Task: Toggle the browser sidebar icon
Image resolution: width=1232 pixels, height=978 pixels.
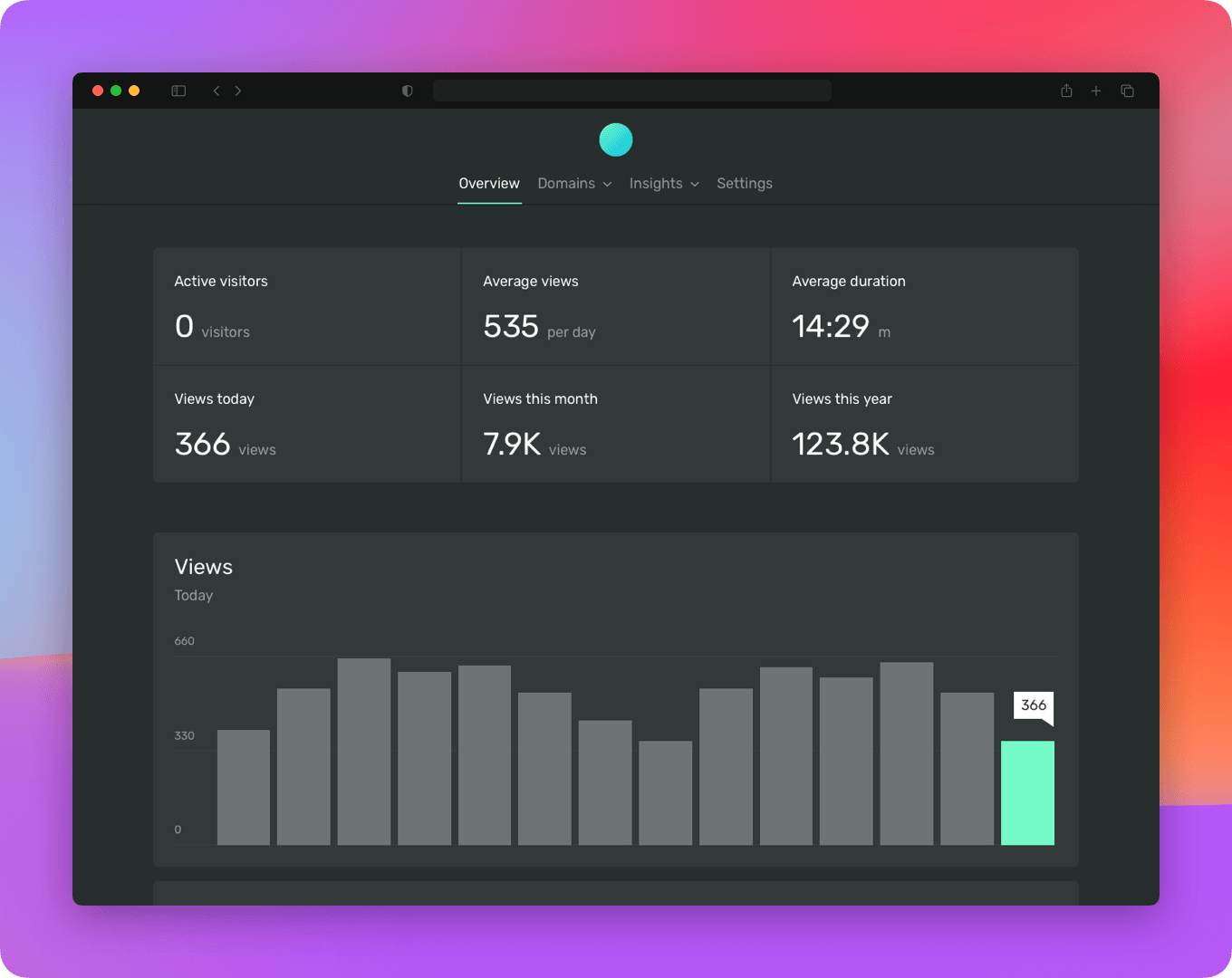Action: (178, 91)
